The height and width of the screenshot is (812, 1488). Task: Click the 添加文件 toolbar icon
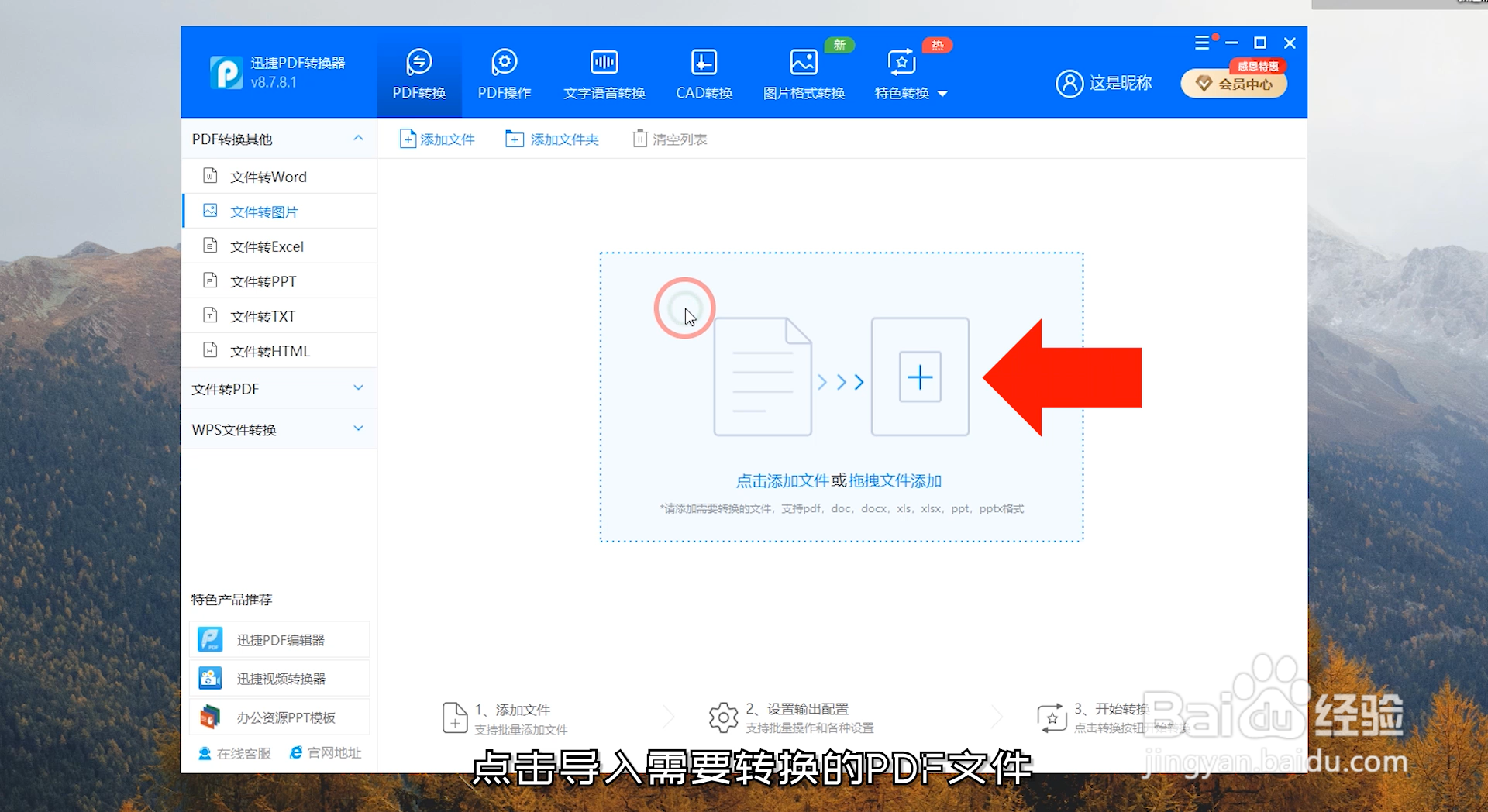tap(436, 139)
